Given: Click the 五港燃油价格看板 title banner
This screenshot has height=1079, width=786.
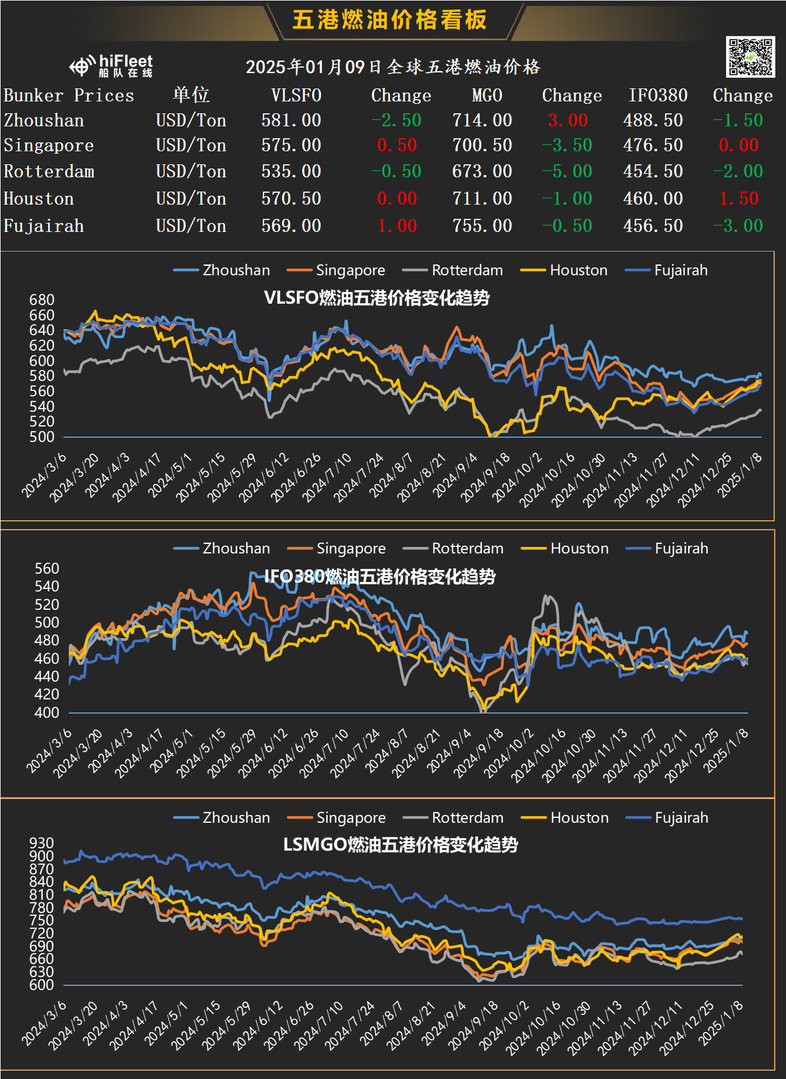Looking at the screenshot, I should point(390,20).
